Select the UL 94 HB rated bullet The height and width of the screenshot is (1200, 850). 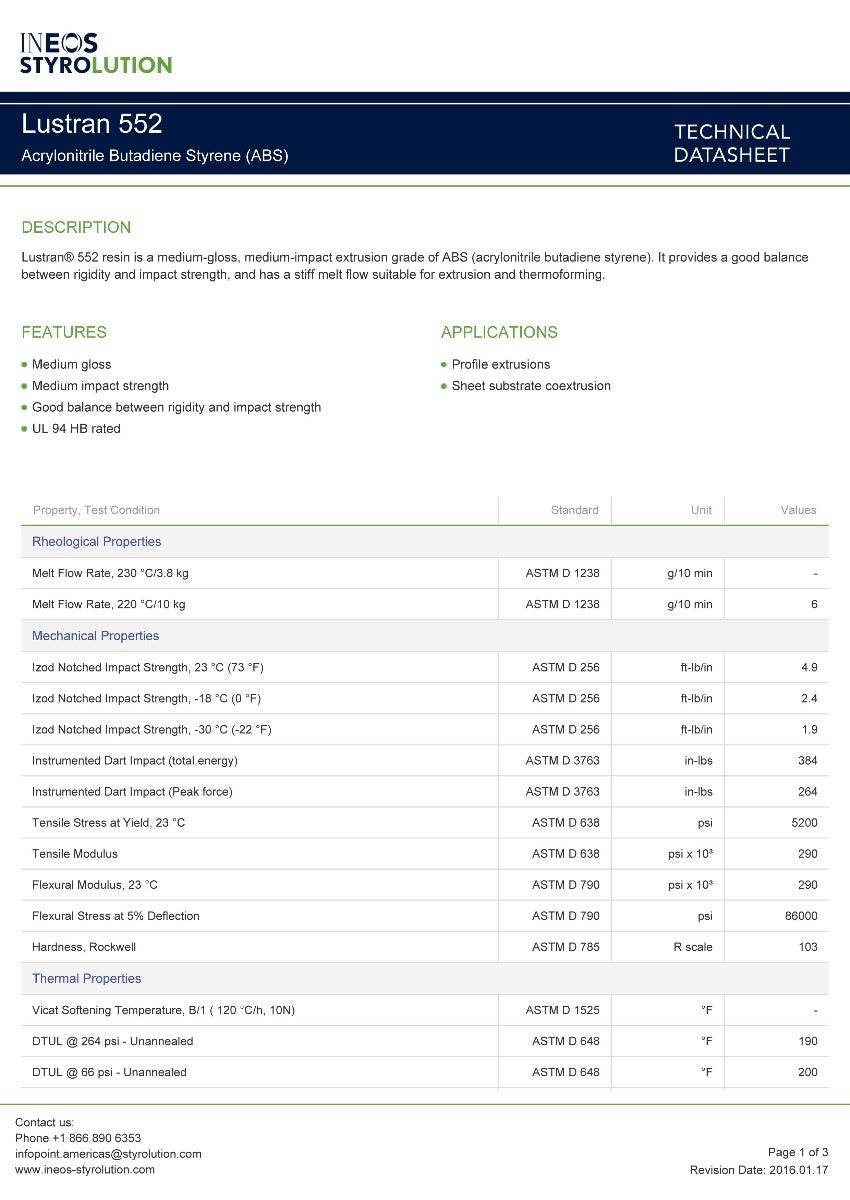pos(76,428)
